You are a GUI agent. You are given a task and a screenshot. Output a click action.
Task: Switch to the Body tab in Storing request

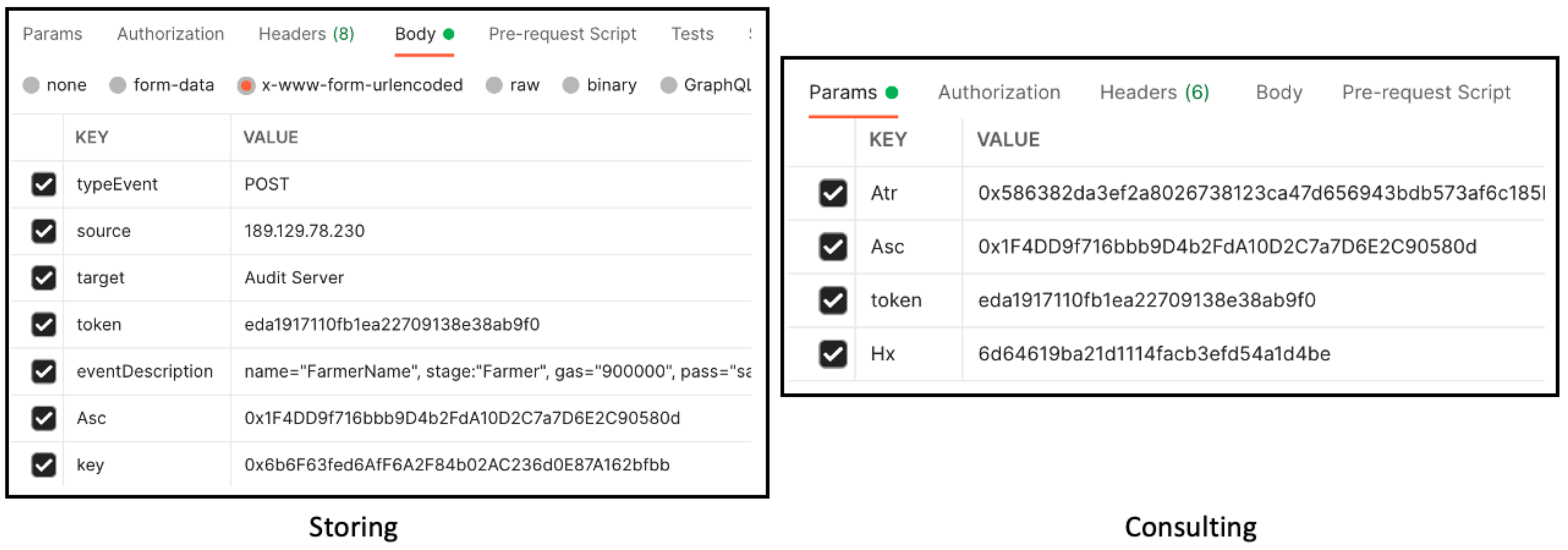coord(416,34)
